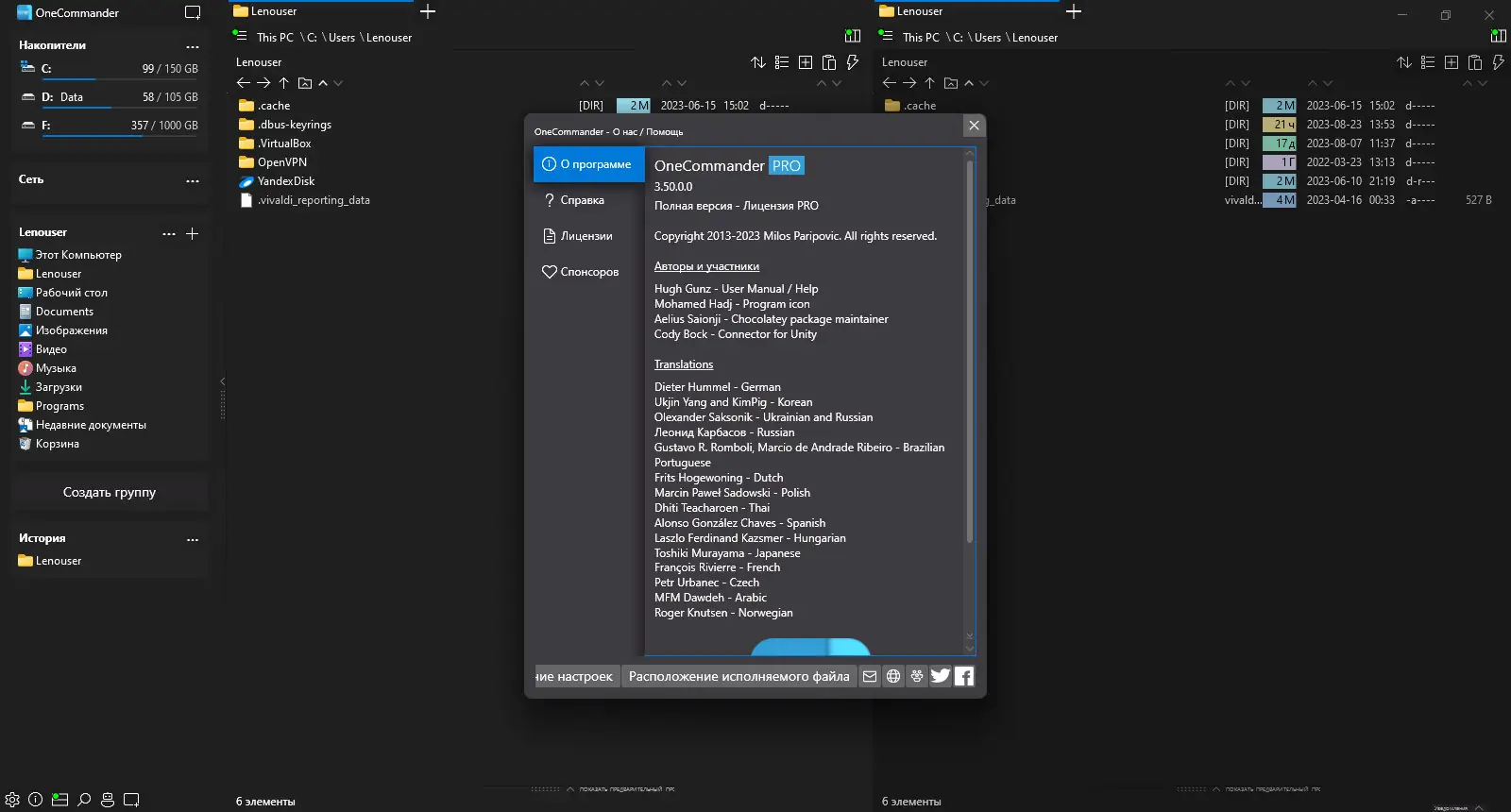This screenshot has height=812, width=1511.
Task: Expand chevron down in left pane navigation
Action: [338, 83]
